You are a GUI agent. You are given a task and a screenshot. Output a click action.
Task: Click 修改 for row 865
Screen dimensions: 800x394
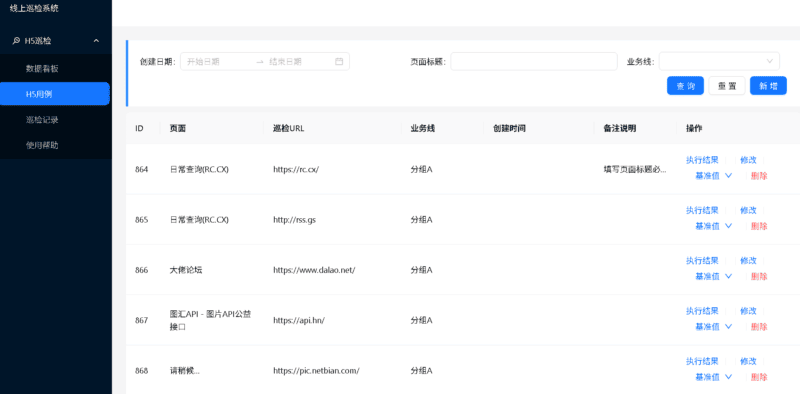(x=748, y=210)
